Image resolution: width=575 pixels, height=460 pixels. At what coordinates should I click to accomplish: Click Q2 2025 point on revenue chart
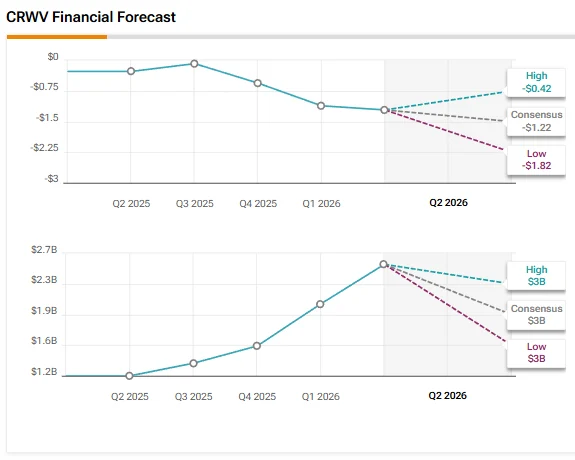point(129,376)
